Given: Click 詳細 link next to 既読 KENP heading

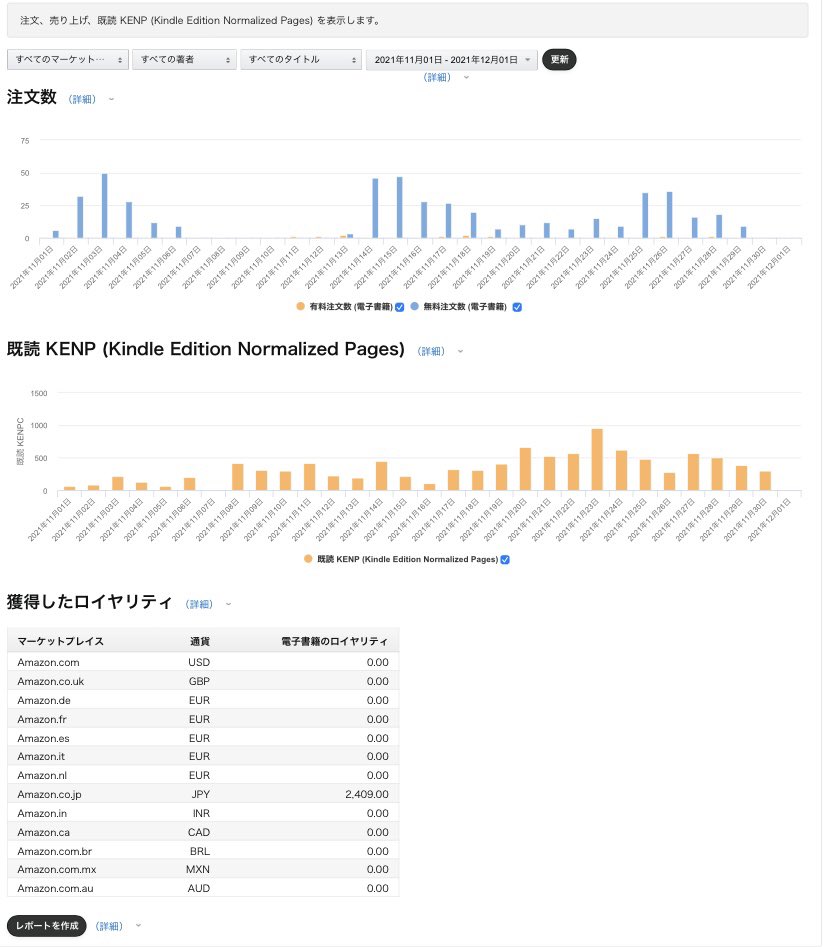Looking at the screenshot, I should click(431, 351).
